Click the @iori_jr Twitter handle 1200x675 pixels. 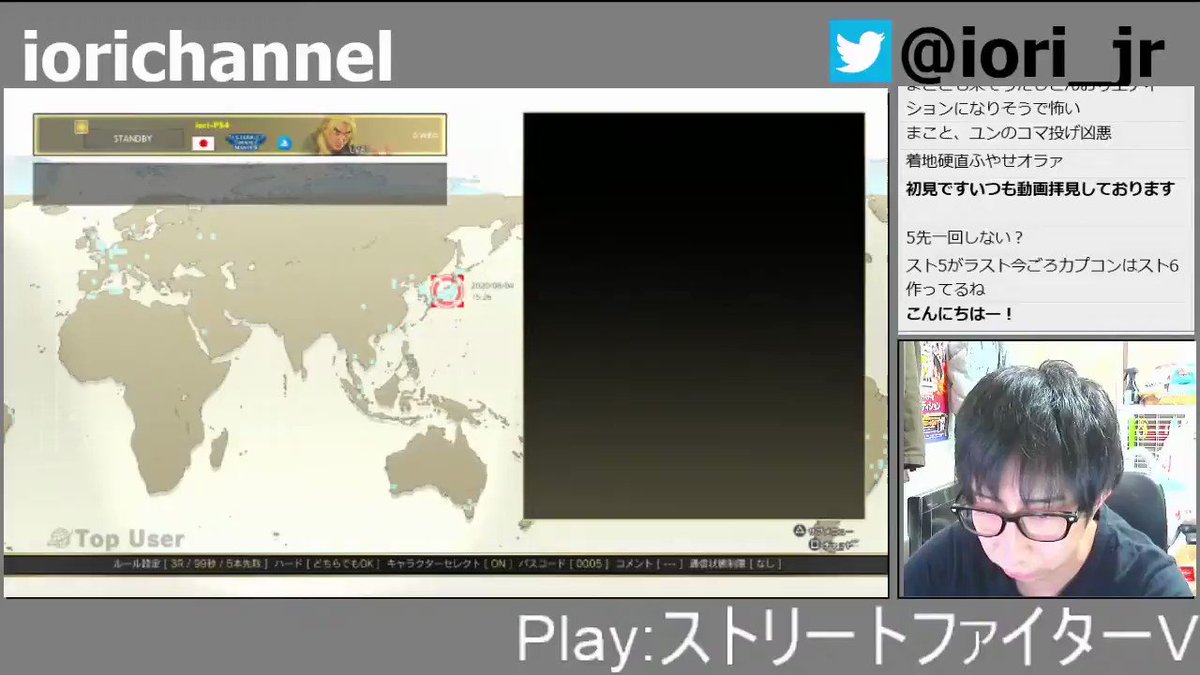click(1032, 54)
